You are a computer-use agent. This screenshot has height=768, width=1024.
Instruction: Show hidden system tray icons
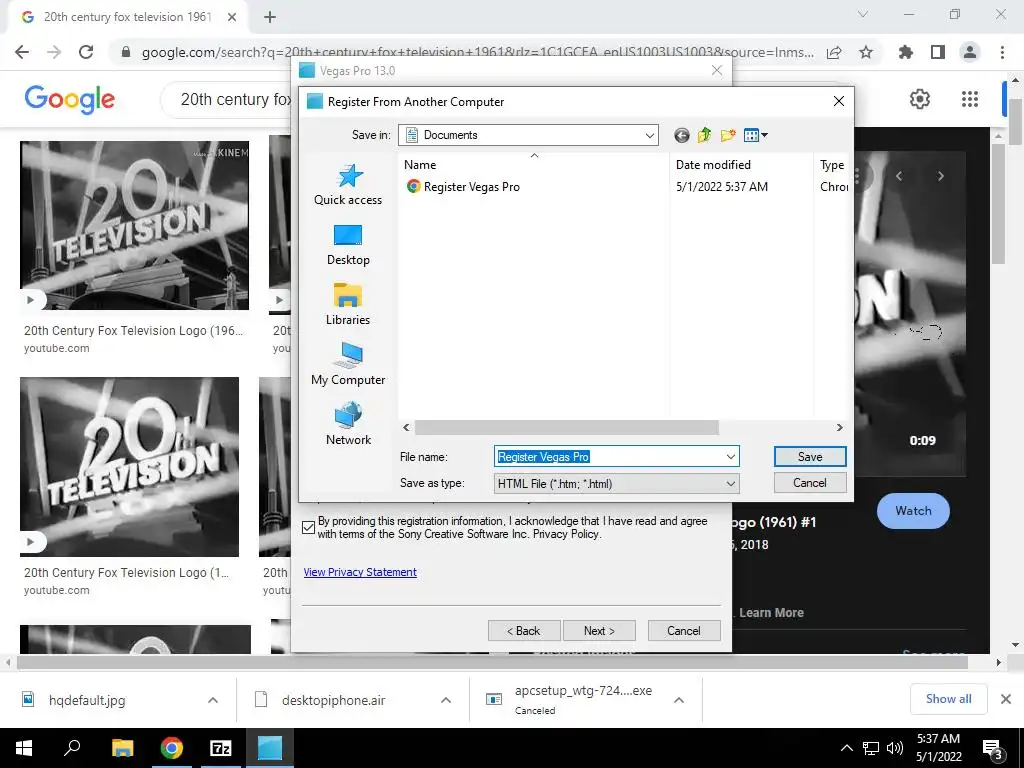point(846,748)
